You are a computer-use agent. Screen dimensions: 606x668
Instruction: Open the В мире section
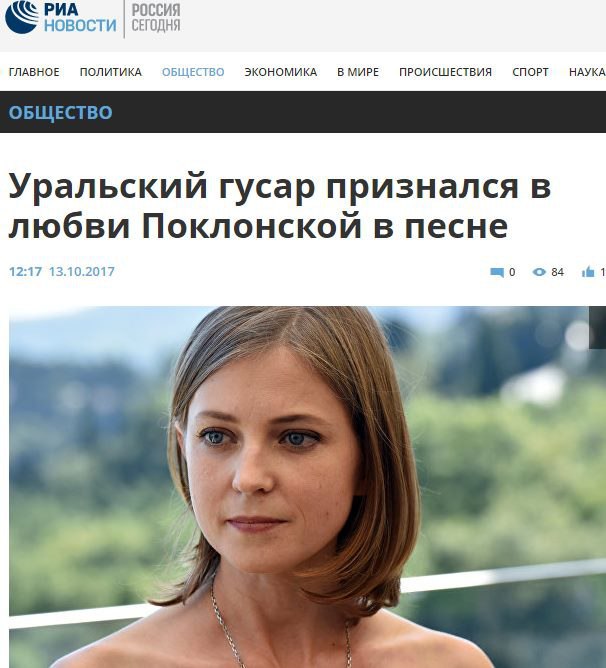[358, 72]
